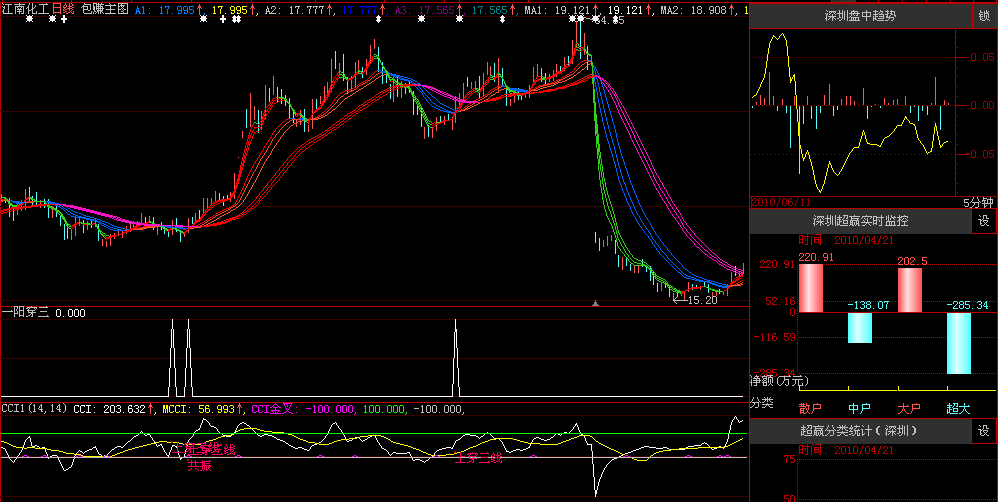Open 设 settings for 深圳超赢实时监控 panel
Viewport: 998px width, 502px height.
tap(984, 221)
